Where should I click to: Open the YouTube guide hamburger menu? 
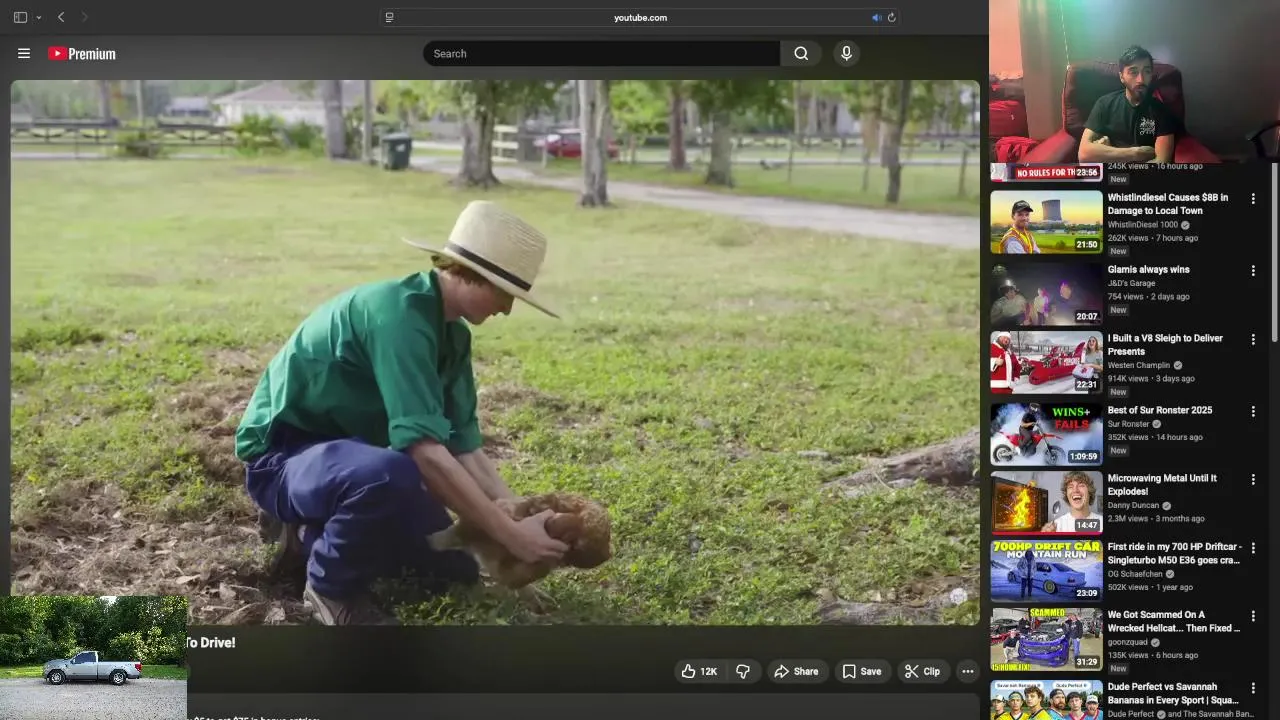tap(24, 54)
